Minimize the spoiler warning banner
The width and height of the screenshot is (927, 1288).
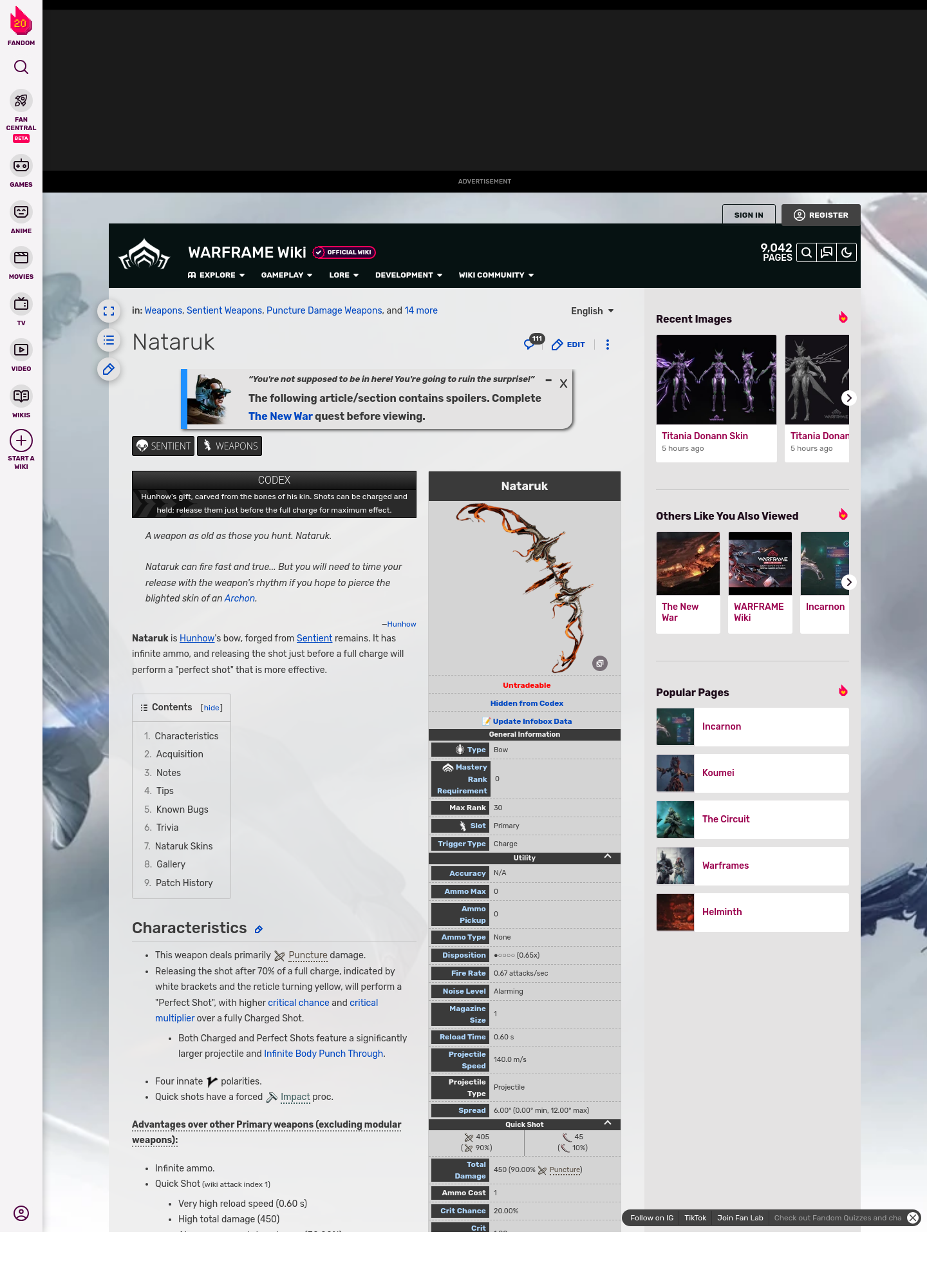[548, 381]
